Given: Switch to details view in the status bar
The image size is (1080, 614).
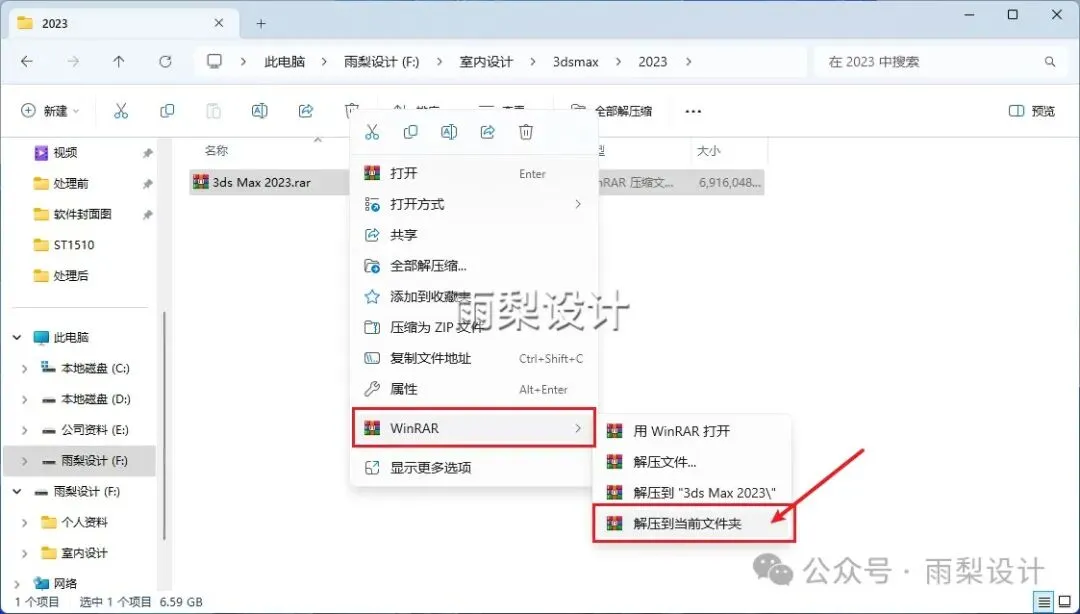Looking at the screenshot, I should coord(1044,602).
